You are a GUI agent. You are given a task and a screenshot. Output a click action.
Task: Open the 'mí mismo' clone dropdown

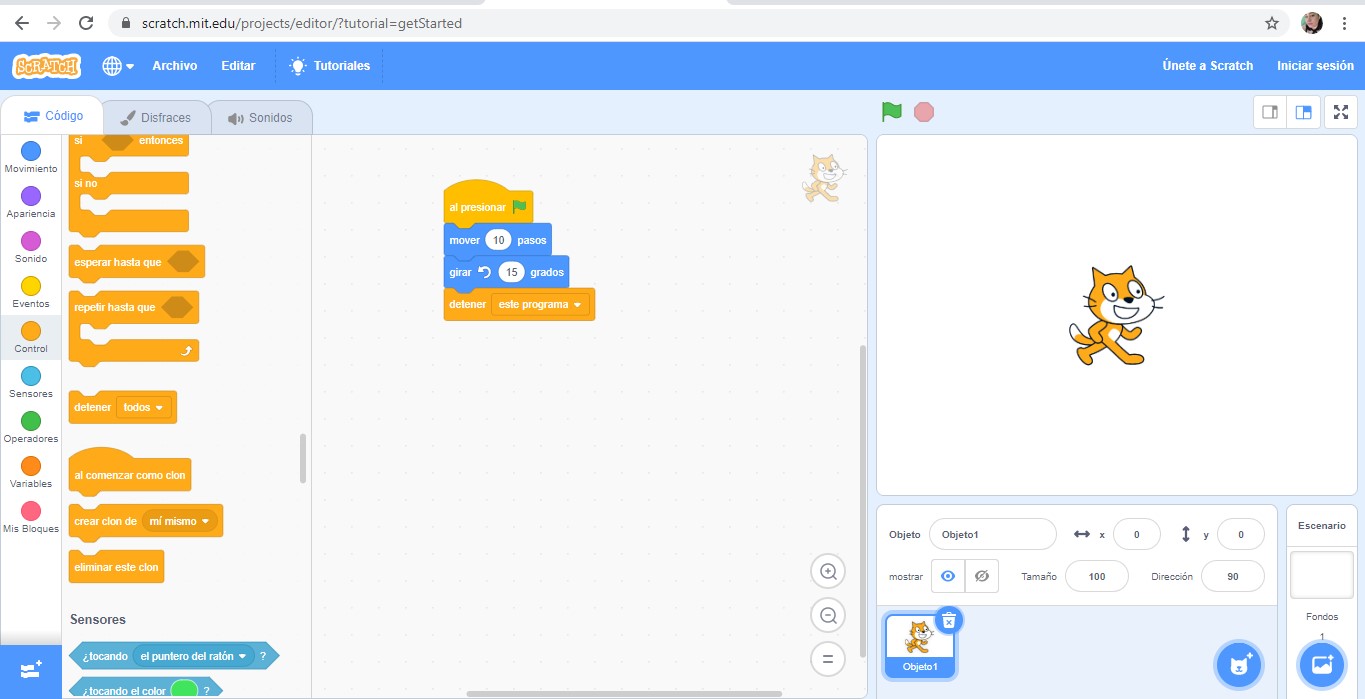180,521
